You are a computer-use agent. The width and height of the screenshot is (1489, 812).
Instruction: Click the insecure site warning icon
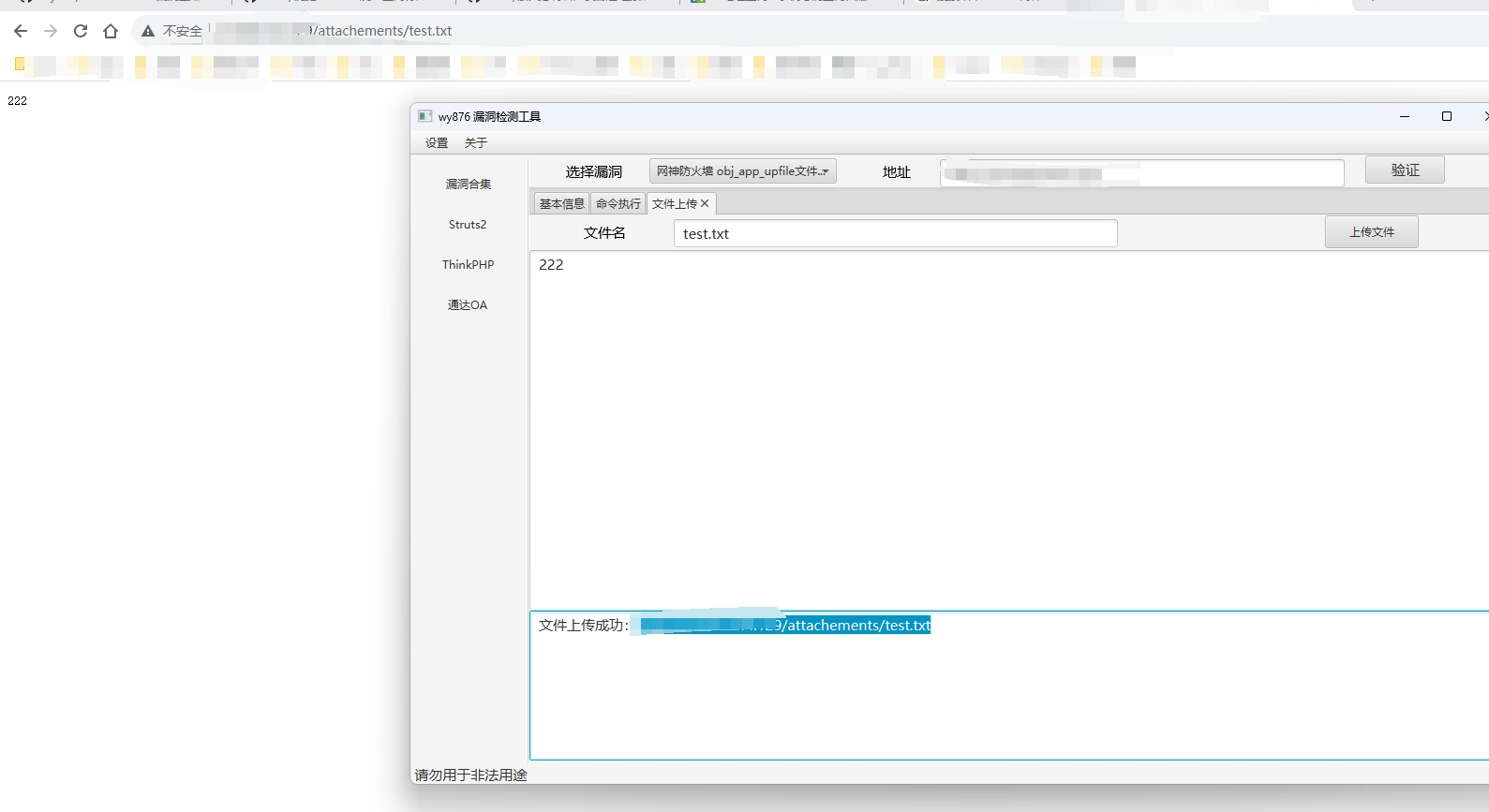point(148,31)
